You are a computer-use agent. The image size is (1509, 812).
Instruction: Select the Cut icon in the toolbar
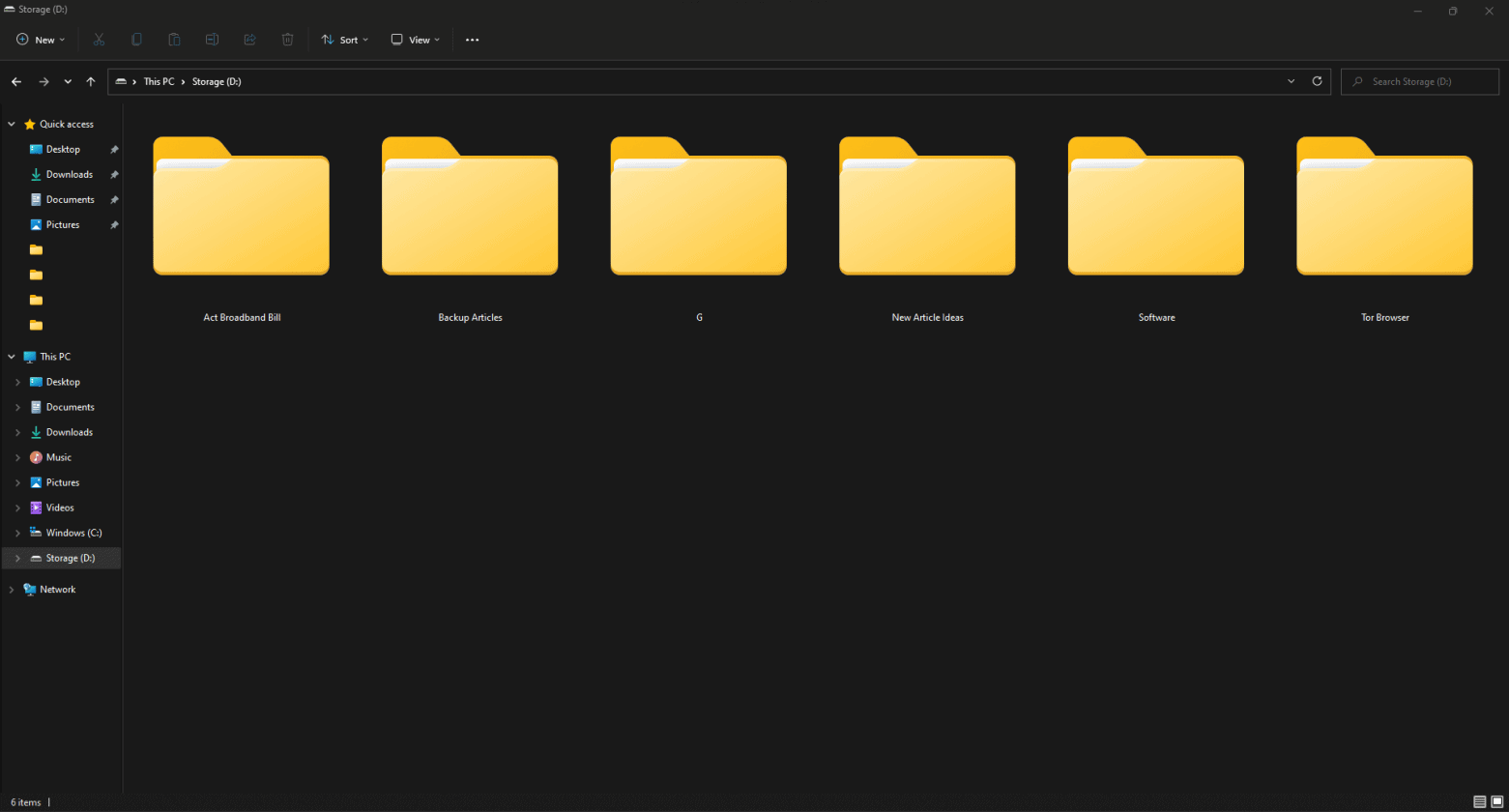(x=99, y=39)
